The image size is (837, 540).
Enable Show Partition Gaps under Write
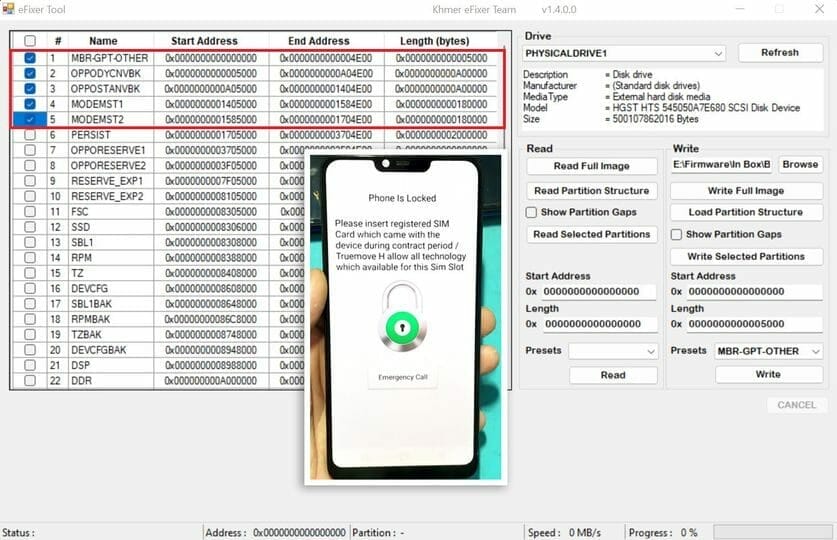(x=676, y=234)
